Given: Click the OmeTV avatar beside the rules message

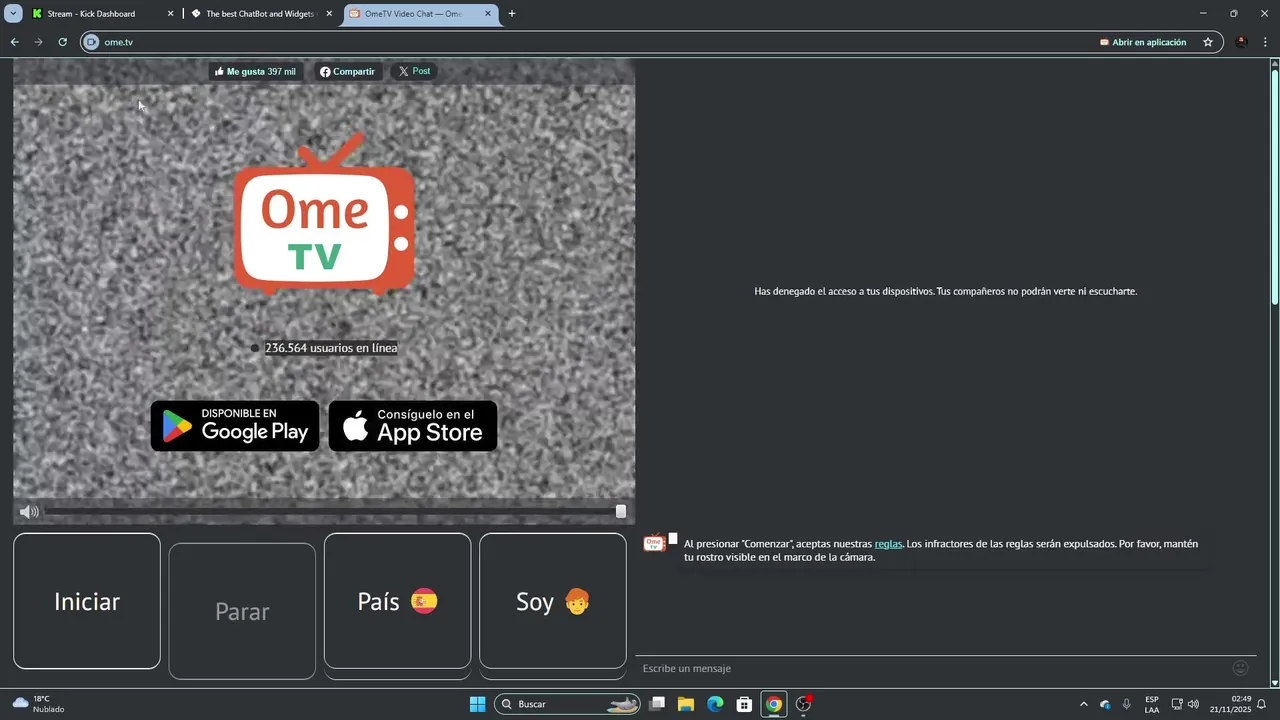Looking at the screenshot, I should (654, 543).
